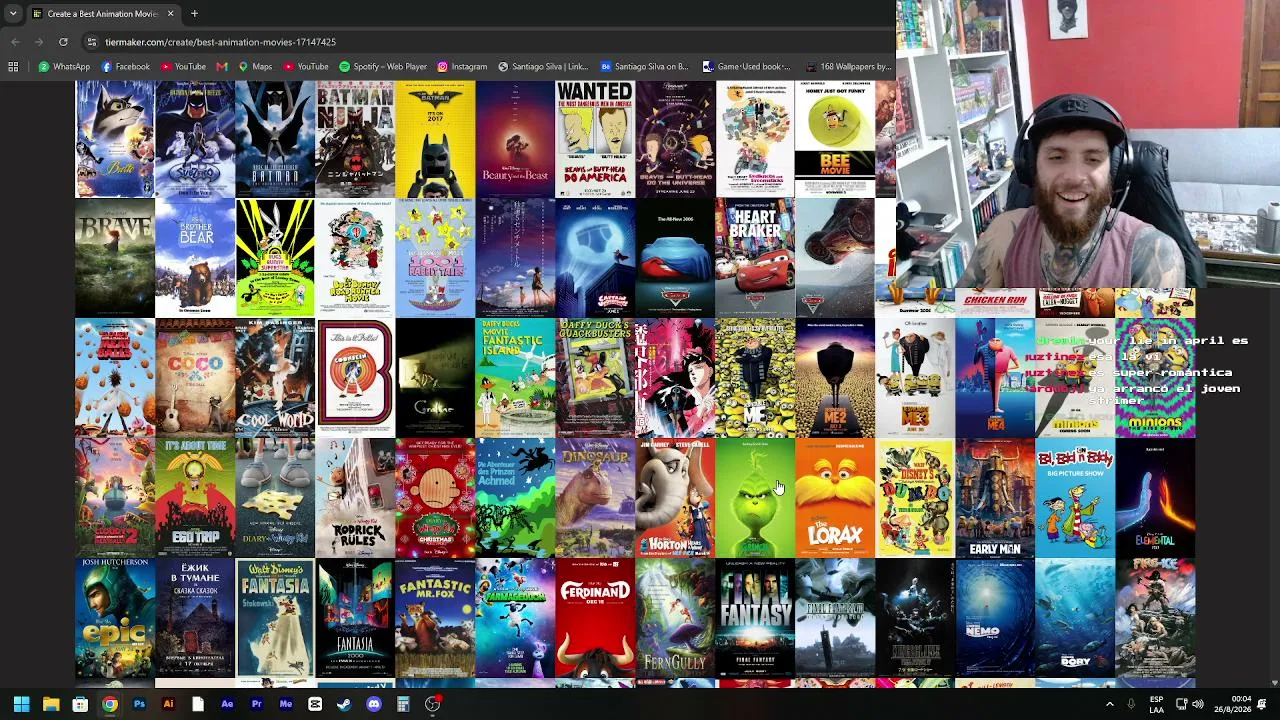Open the WhatsApp bookmark

[x=64, y=67]
